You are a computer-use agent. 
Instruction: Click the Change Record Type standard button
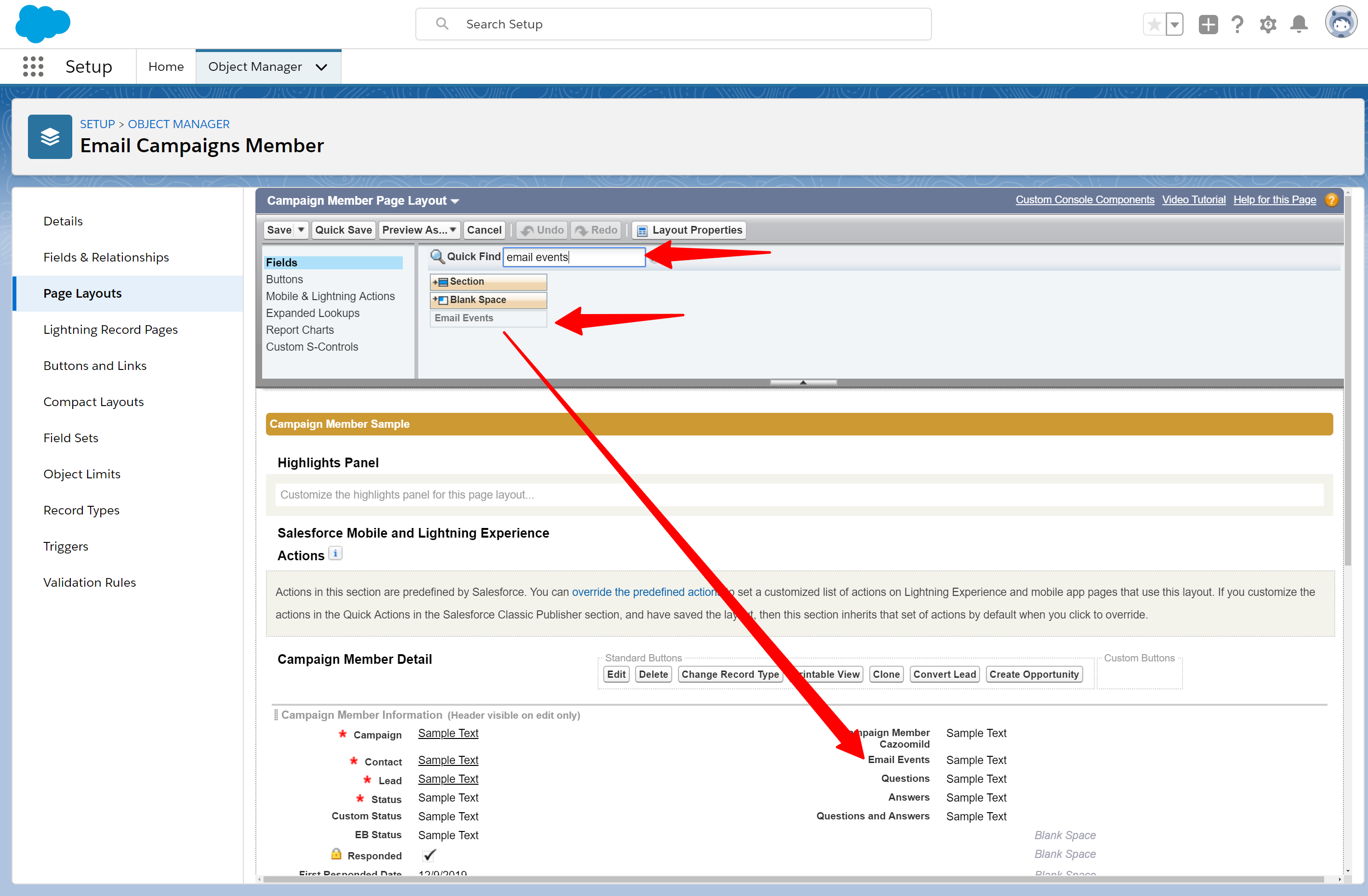(730, 674)
